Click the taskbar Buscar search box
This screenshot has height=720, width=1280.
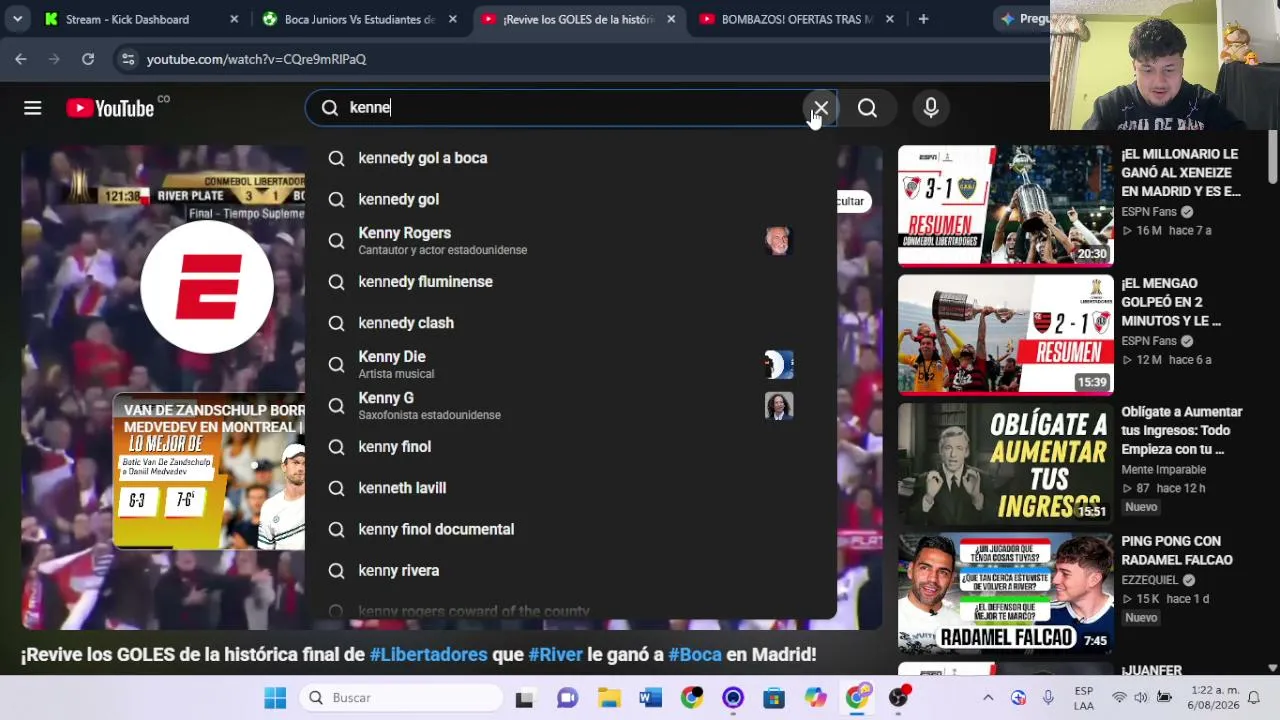click(x=399, y=698)
